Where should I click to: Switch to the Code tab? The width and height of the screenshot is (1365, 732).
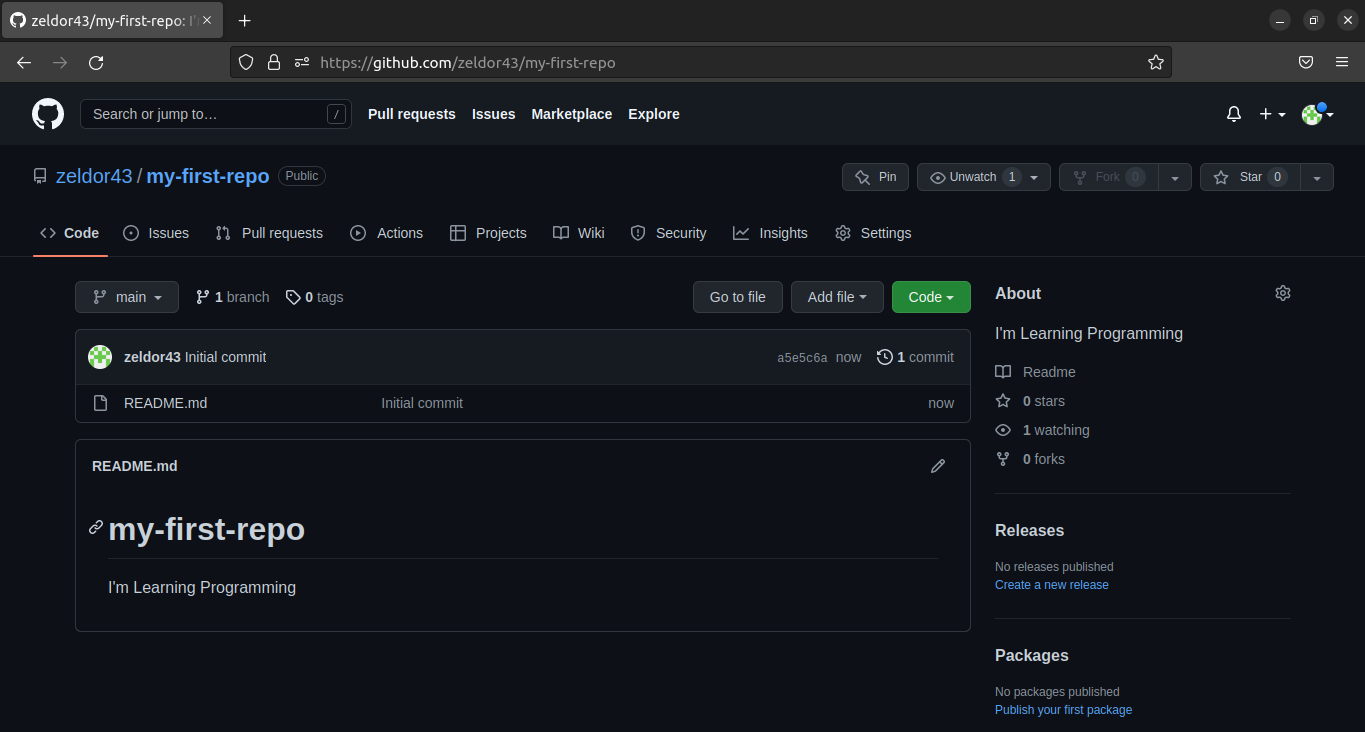tap(70, 233)
